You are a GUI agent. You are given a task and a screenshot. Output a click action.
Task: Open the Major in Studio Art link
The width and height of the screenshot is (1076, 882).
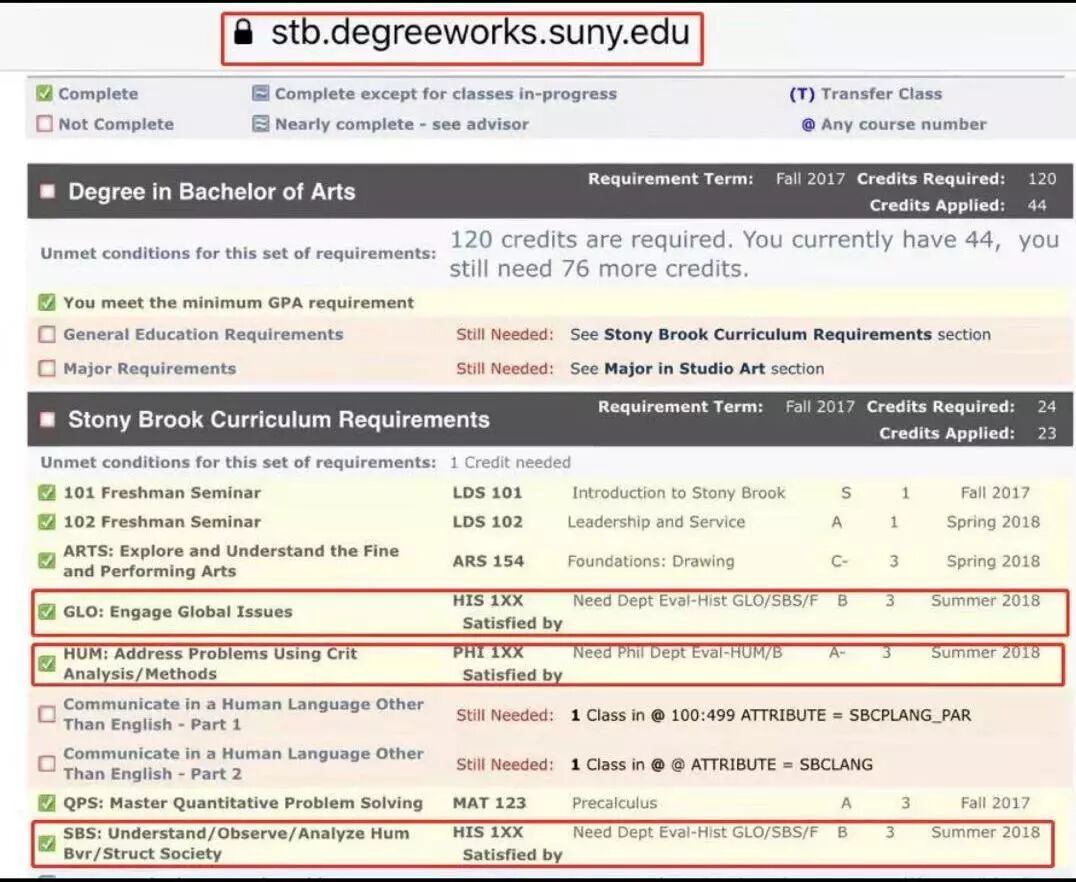(x=684, y=369)
